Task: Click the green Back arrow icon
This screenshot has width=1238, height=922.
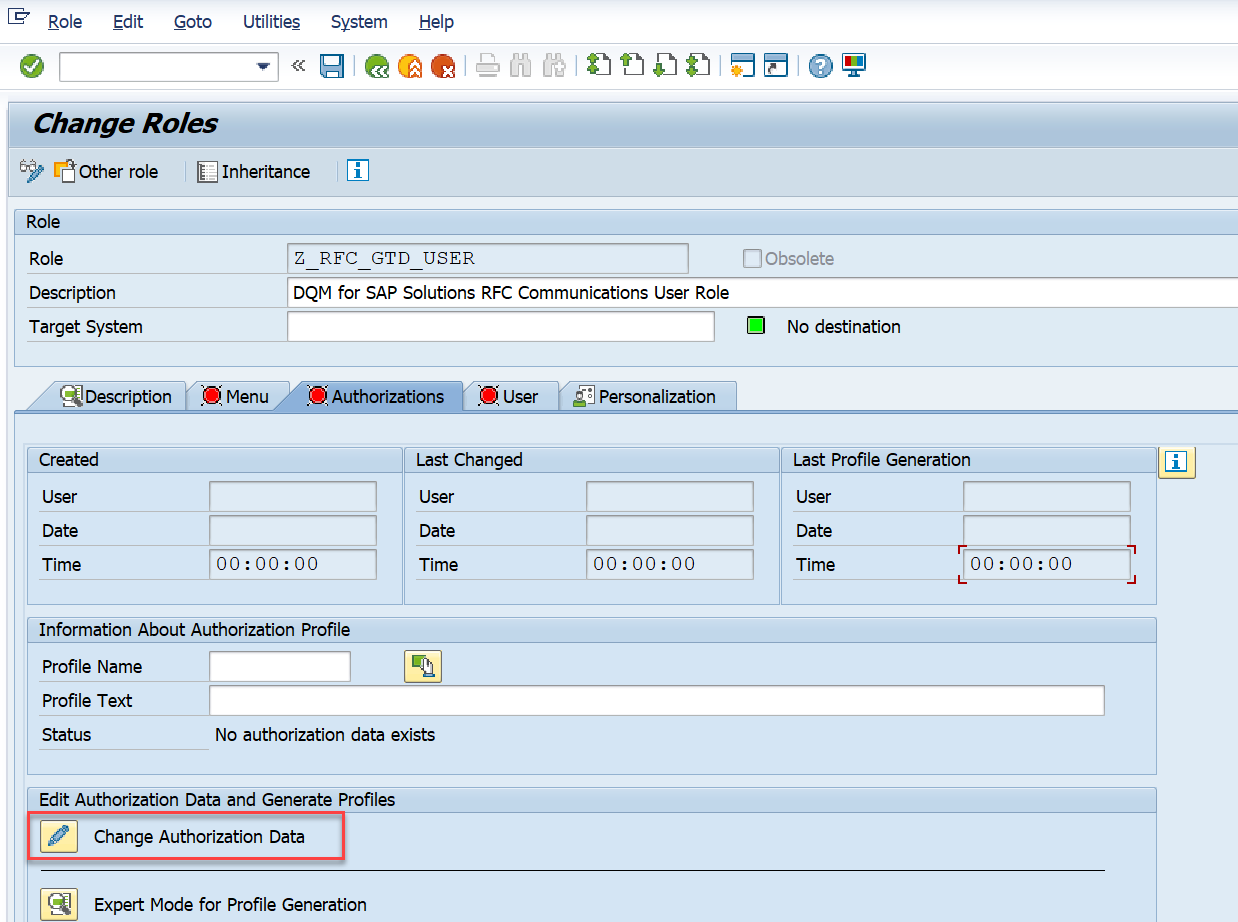Action: tap(377, 67)
